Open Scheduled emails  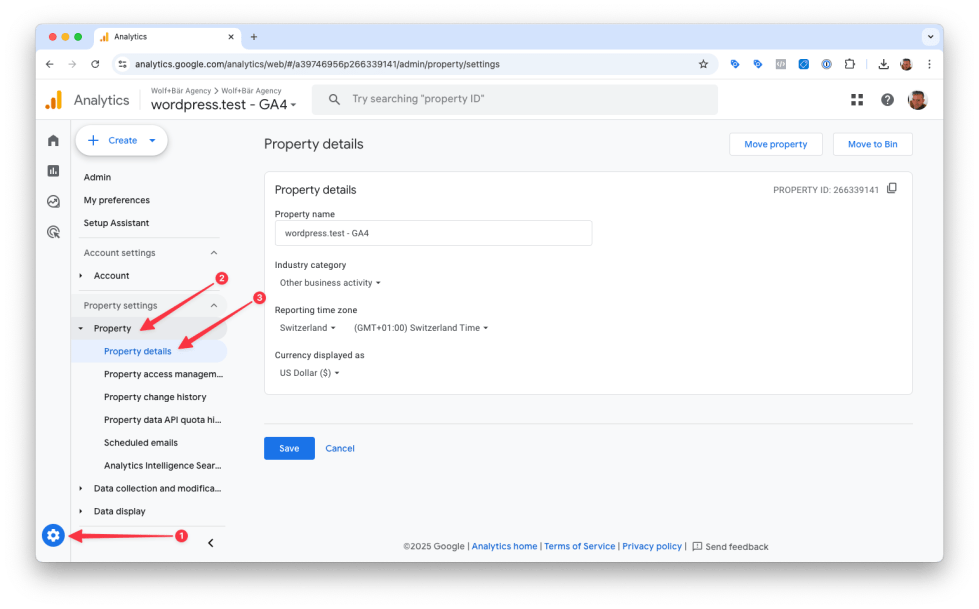pos(140,443)
